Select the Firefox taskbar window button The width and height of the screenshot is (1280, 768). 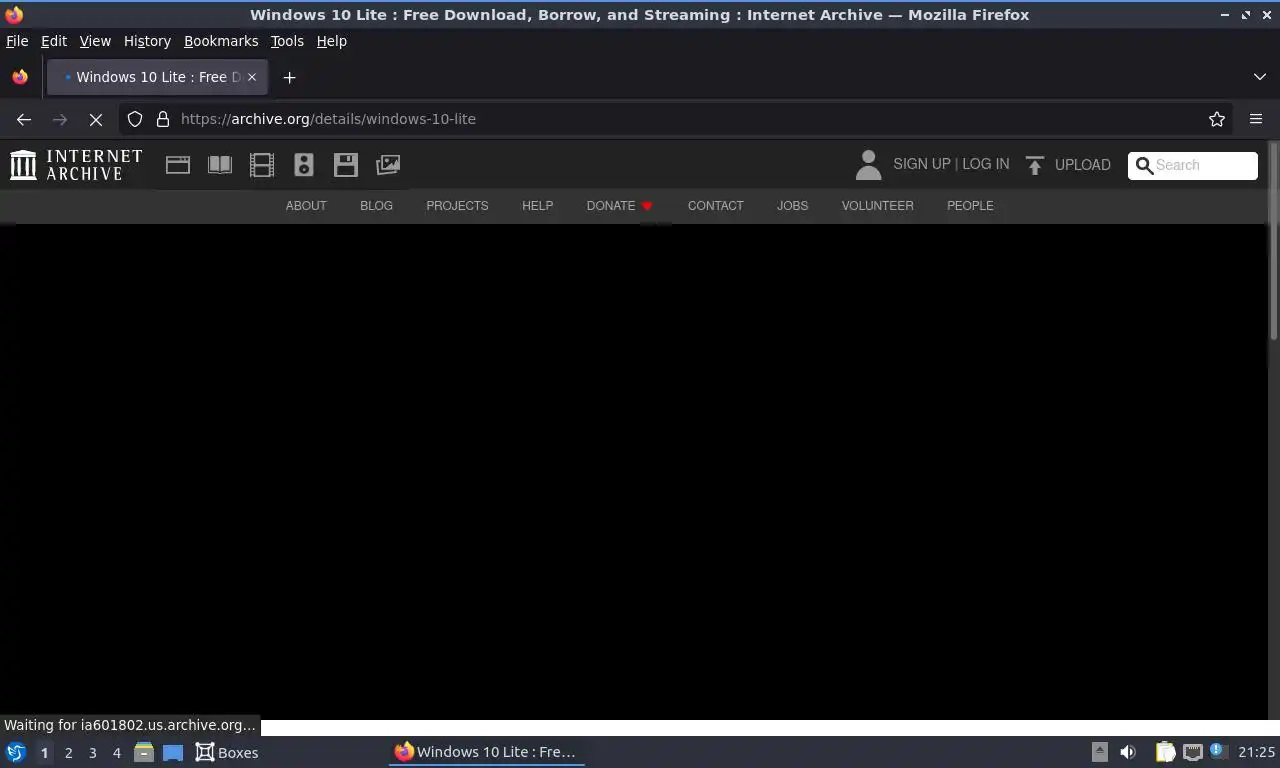[x=487, y=752]
